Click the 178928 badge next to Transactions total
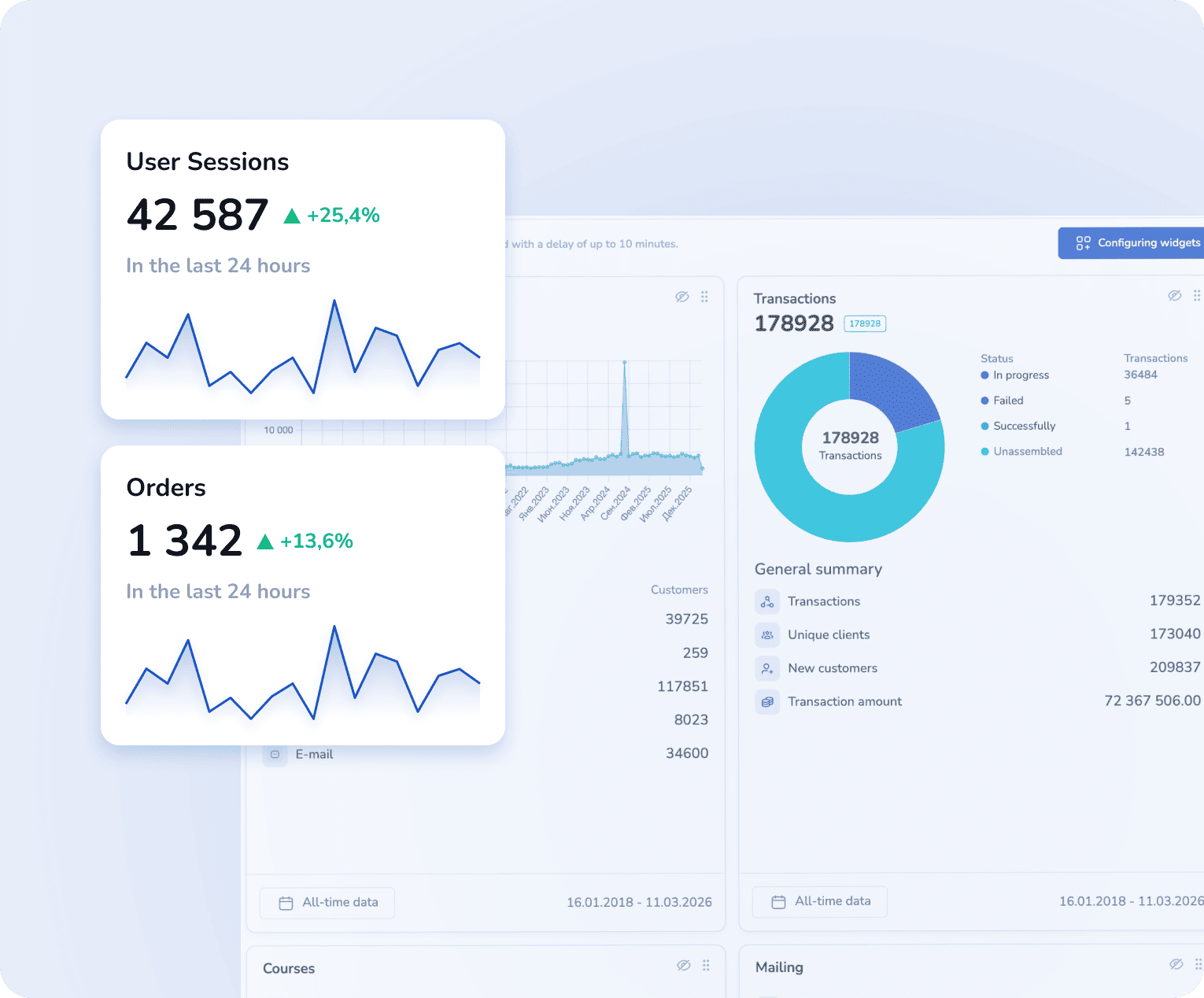The width and height of the screenshot is (1204, 998). [864, 323]
